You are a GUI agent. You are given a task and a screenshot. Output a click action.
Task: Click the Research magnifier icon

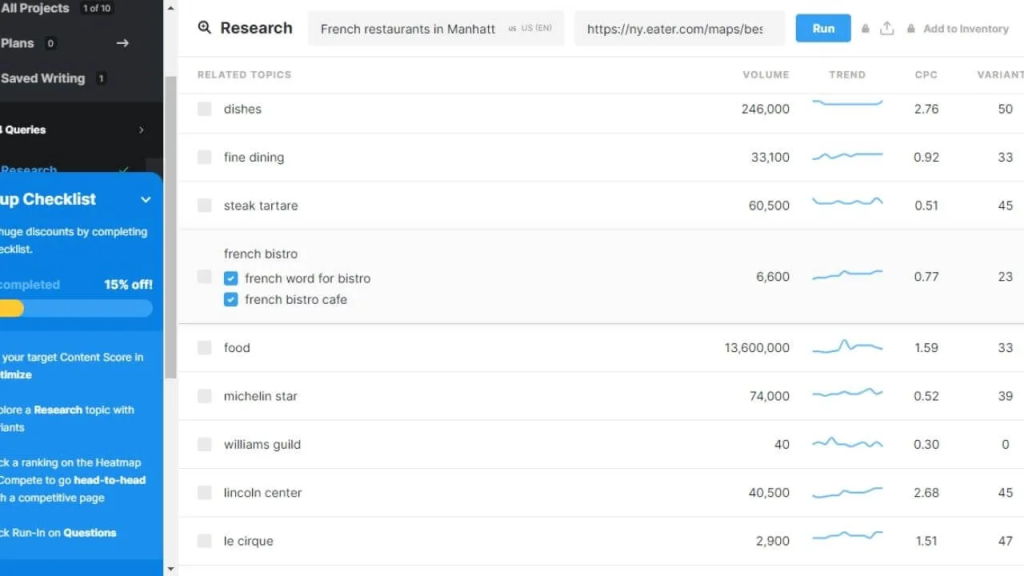(204, 27)
